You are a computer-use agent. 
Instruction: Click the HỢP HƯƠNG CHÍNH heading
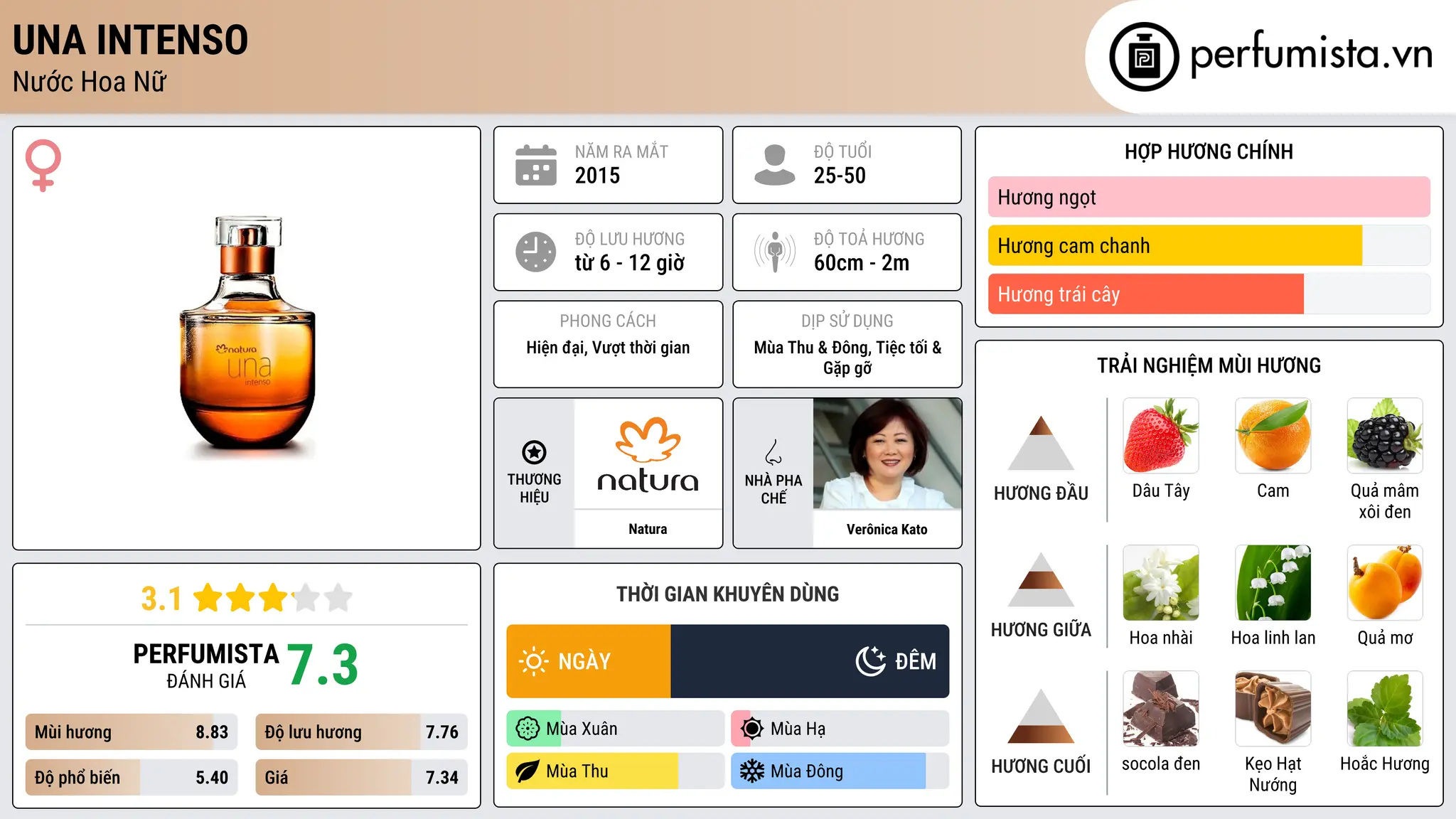1209,151
